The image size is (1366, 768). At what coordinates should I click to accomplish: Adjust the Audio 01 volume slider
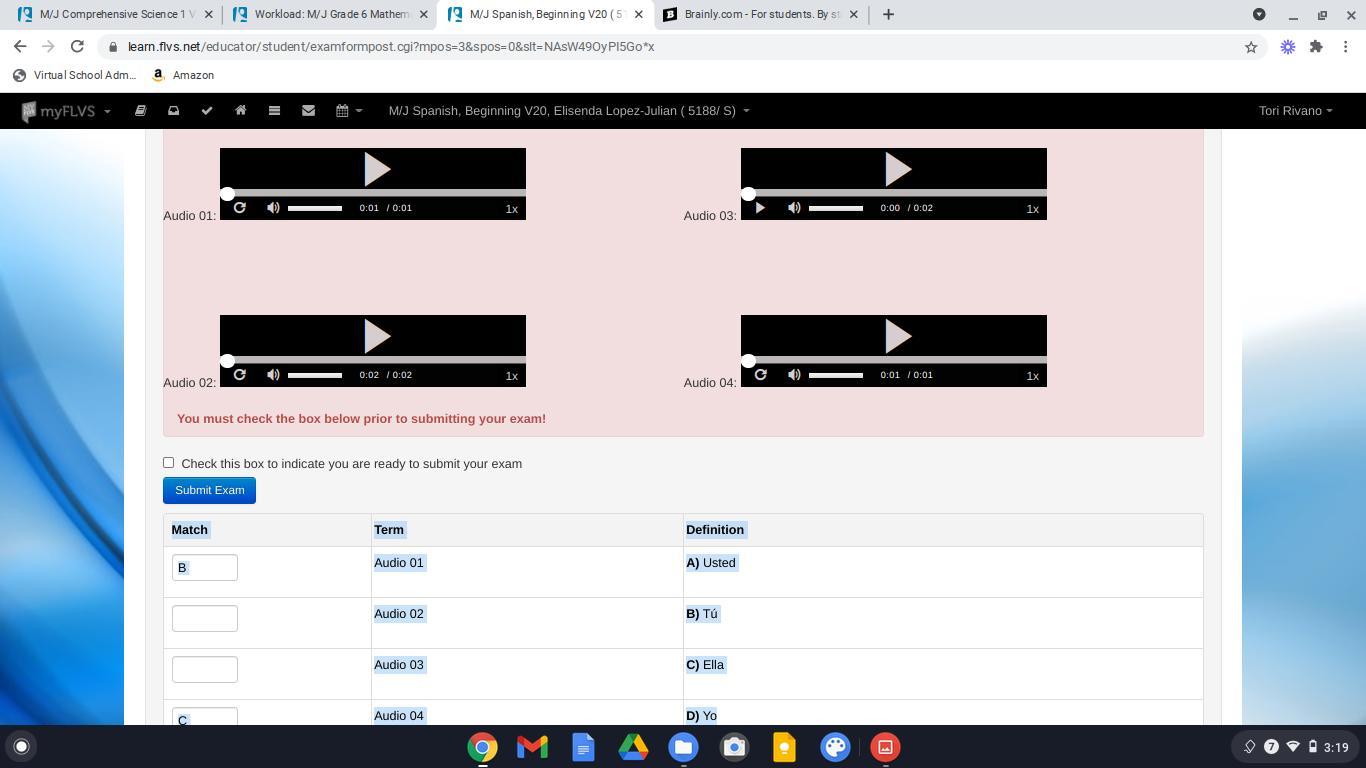pos(315,208)
